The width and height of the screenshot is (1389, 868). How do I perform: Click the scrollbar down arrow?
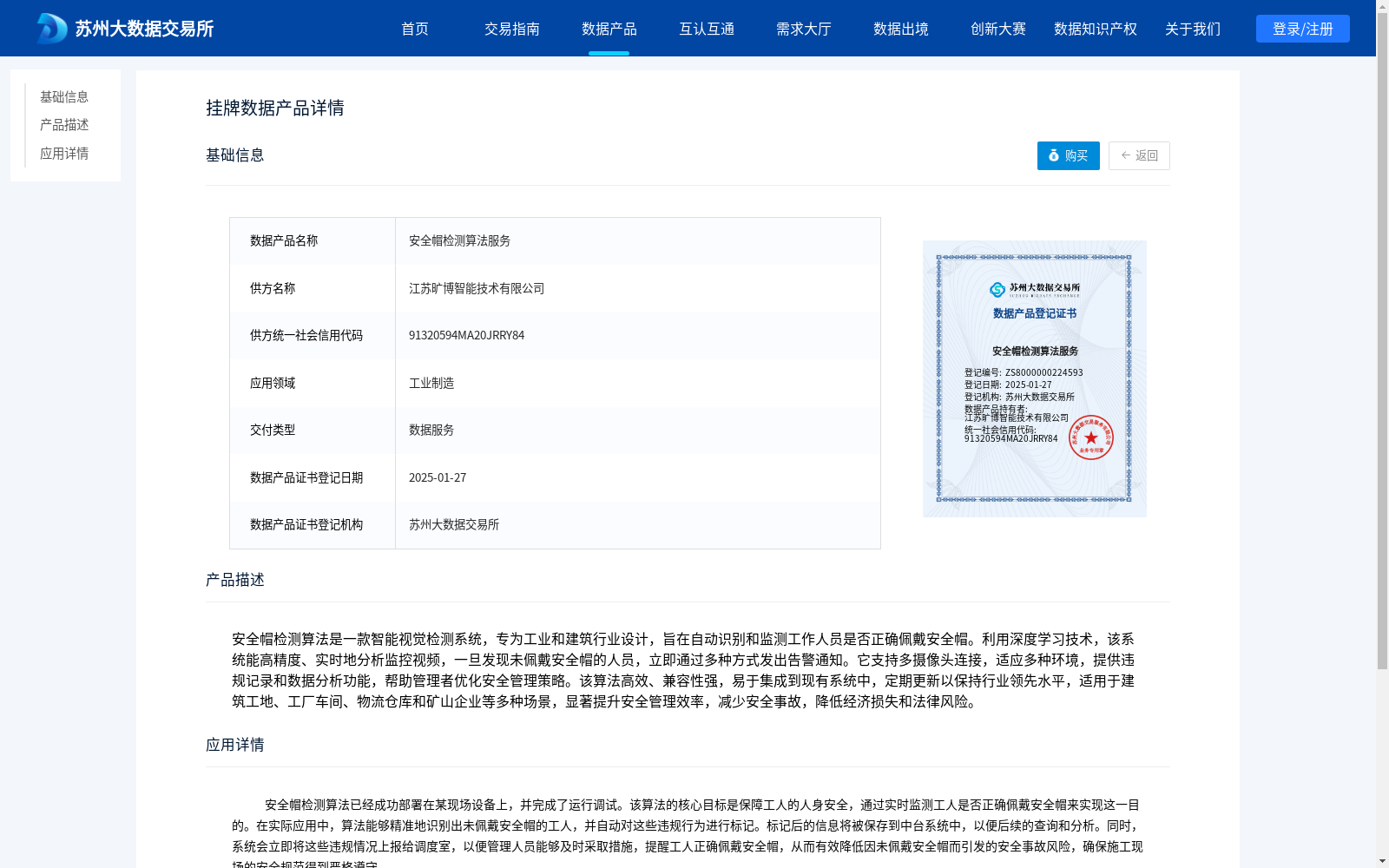tap(1382, 861)
